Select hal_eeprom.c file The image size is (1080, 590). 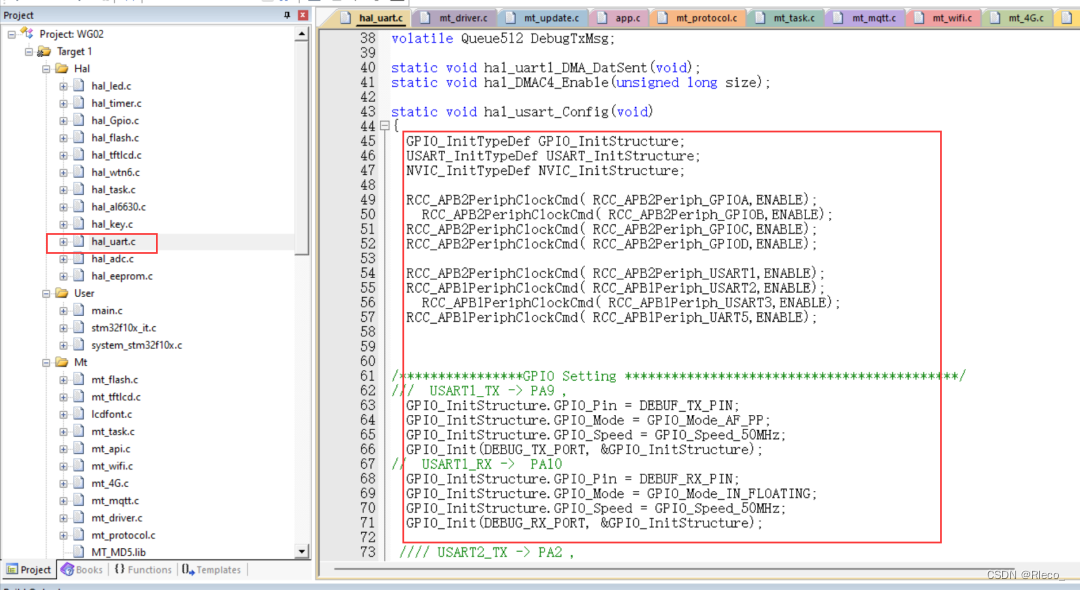point(121,276)
